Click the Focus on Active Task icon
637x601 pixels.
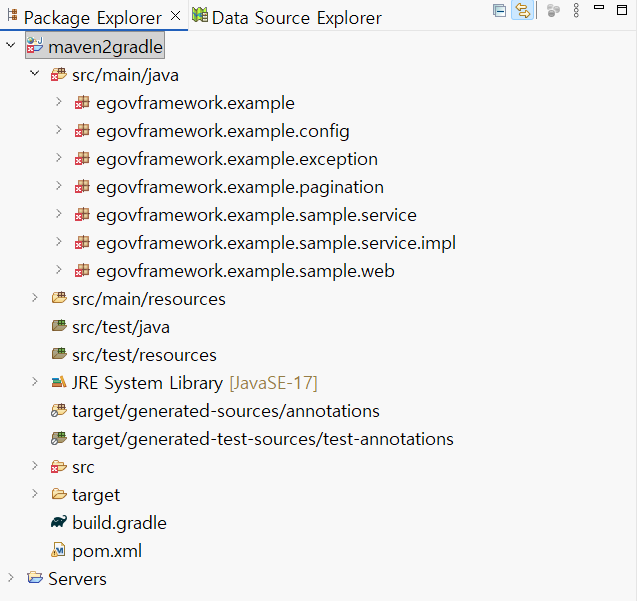pyautogui.click(x=552, y=11)
